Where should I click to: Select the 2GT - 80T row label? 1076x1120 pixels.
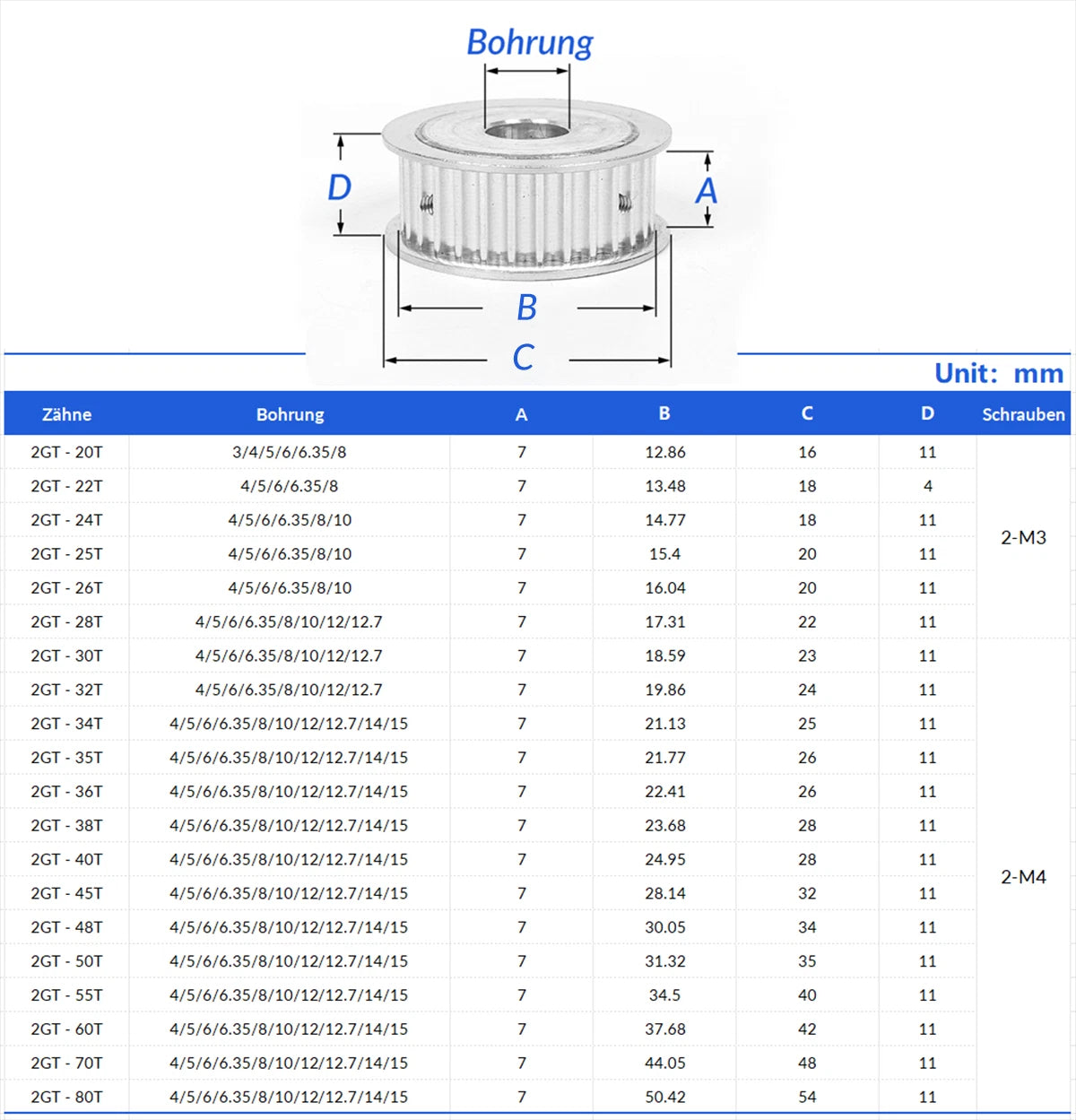click(x=66, y=1097)
